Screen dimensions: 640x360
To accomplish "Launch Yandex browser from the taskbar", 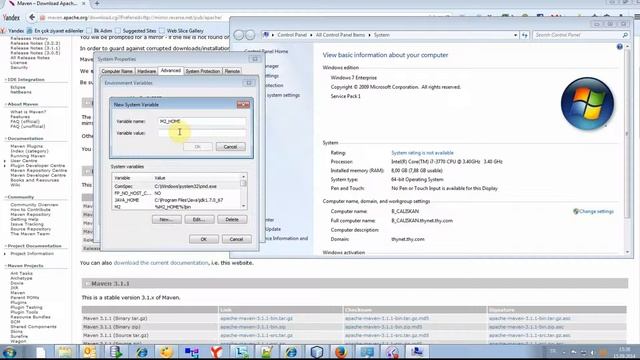I will (216, 352).
